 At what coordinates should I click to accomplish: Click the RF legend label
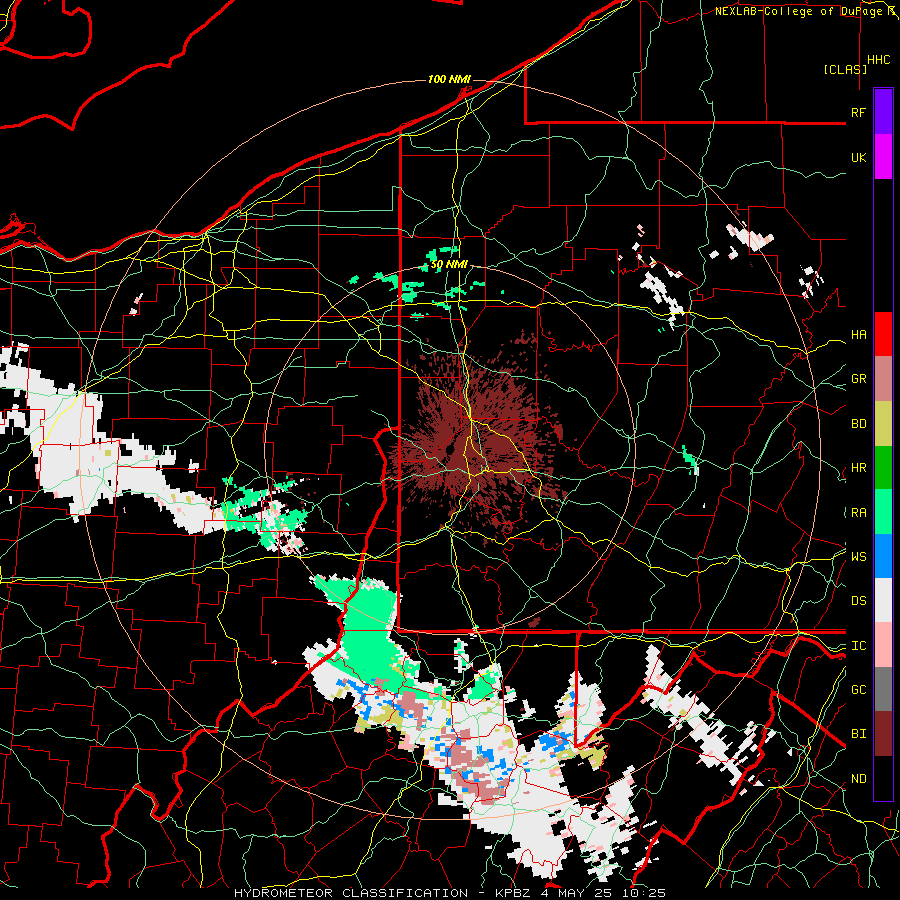tap(858, 112)
